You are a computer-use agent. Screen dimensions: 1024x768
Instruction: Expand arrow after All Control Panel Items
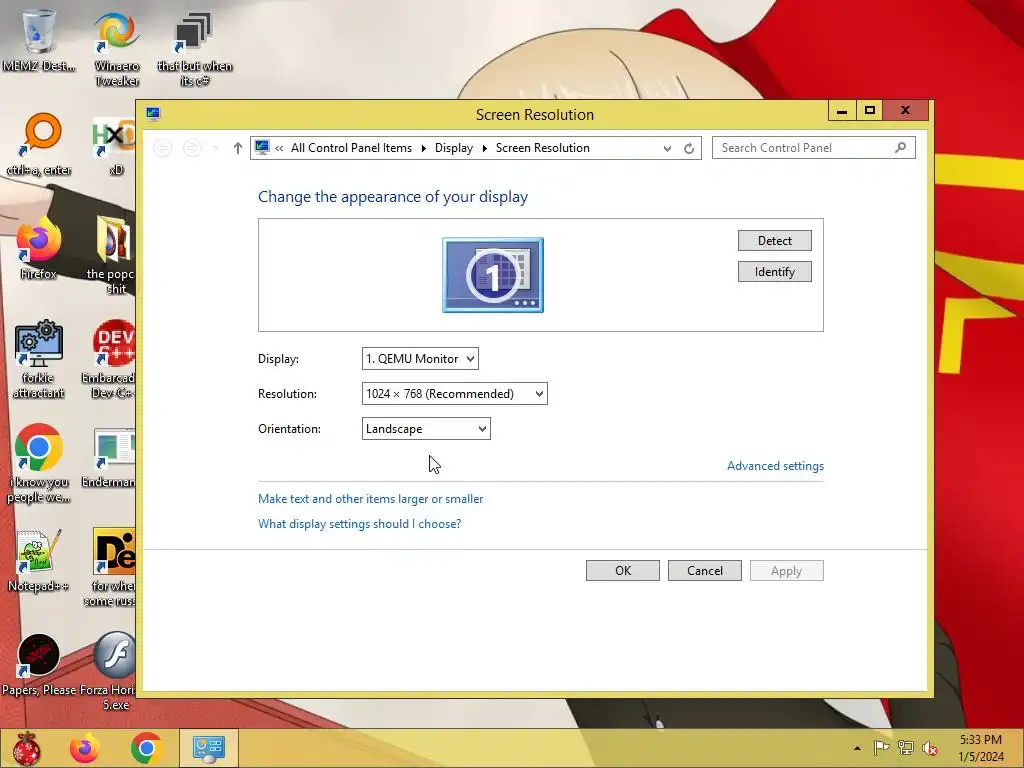(423, 148)
